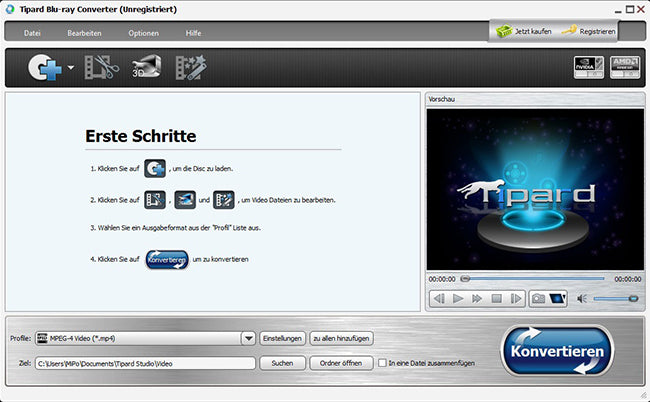650x402 pixels.
Task: Take a snapshot with the camera icon
Action: 538,298
